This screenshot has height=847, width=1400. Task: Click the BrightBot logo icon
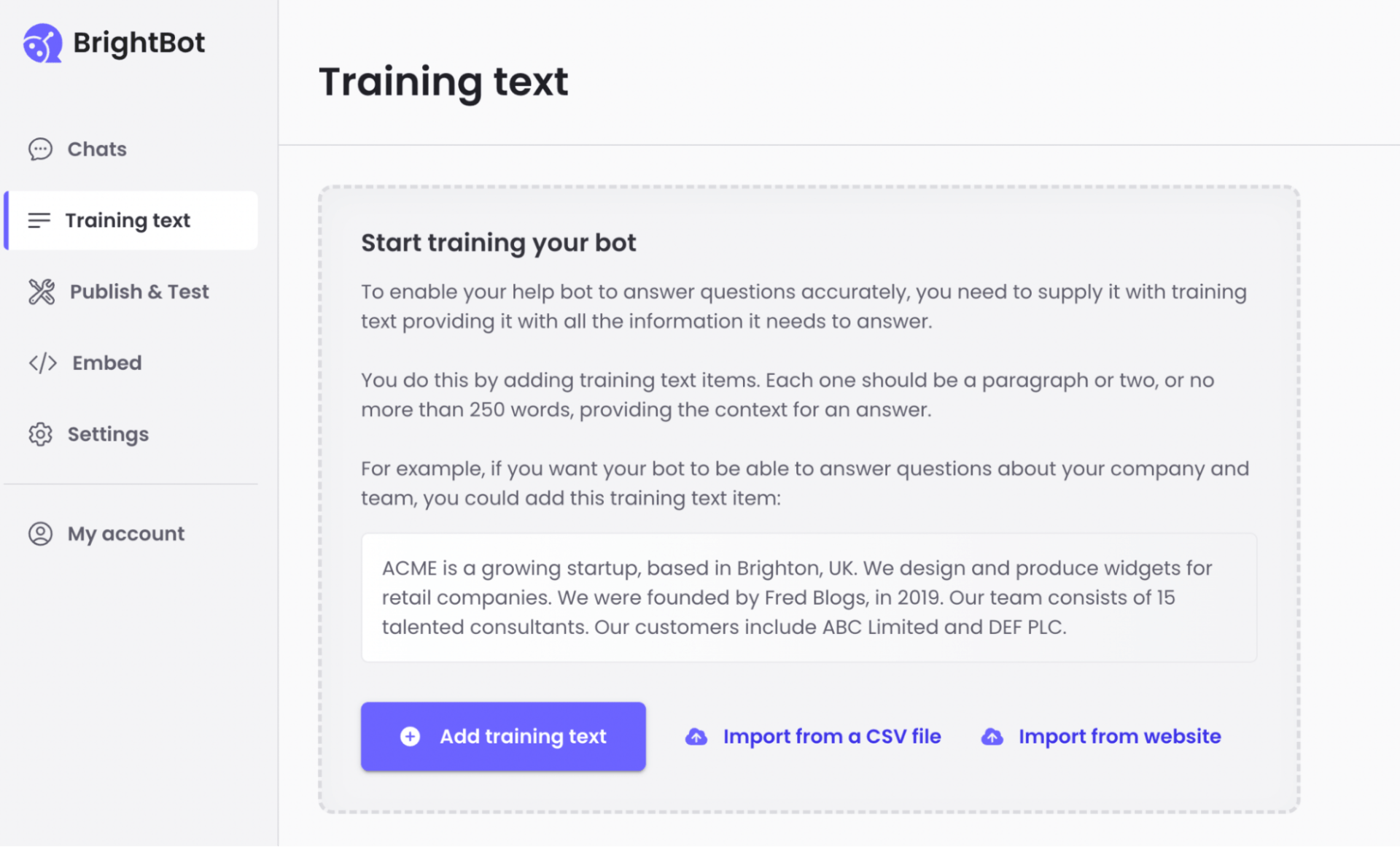click(x=42, y=44)
